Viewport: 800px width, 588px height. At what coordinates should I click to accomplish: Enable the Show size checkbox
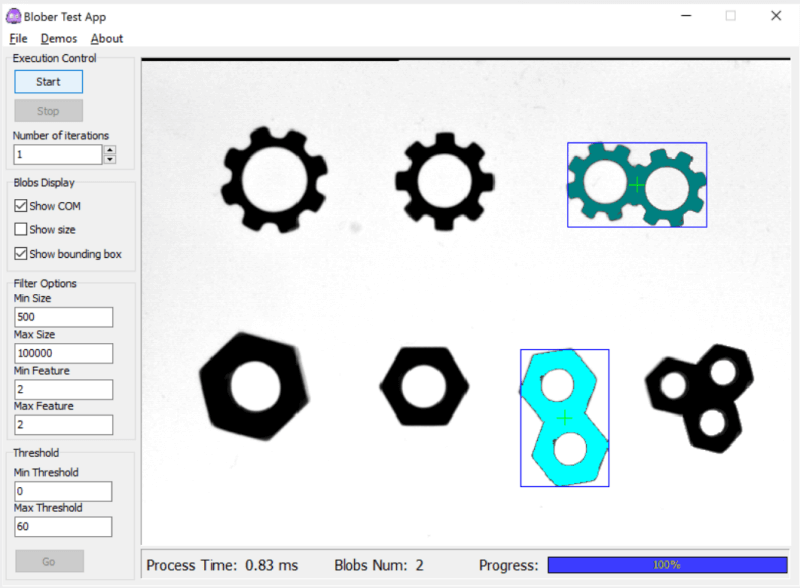21,230
